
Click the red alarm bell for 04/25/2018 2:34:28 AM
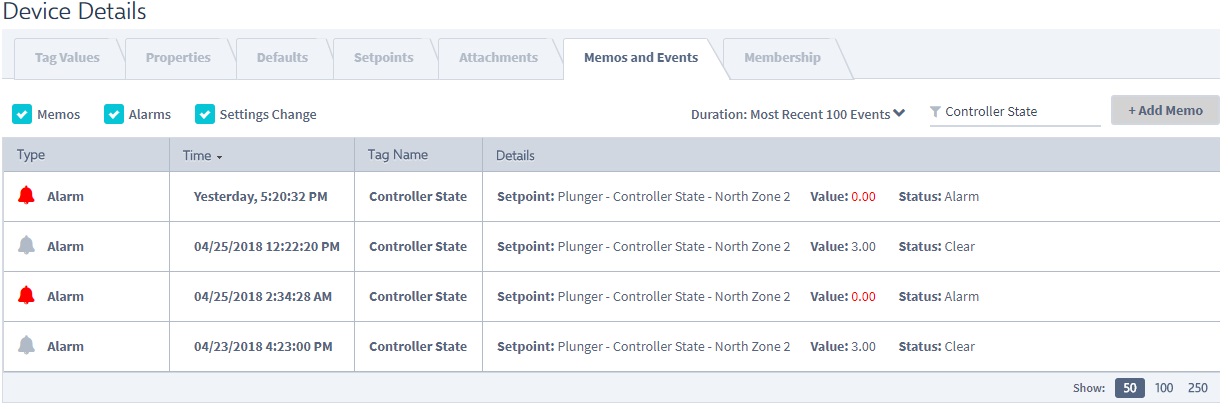(x=27, y=296)
